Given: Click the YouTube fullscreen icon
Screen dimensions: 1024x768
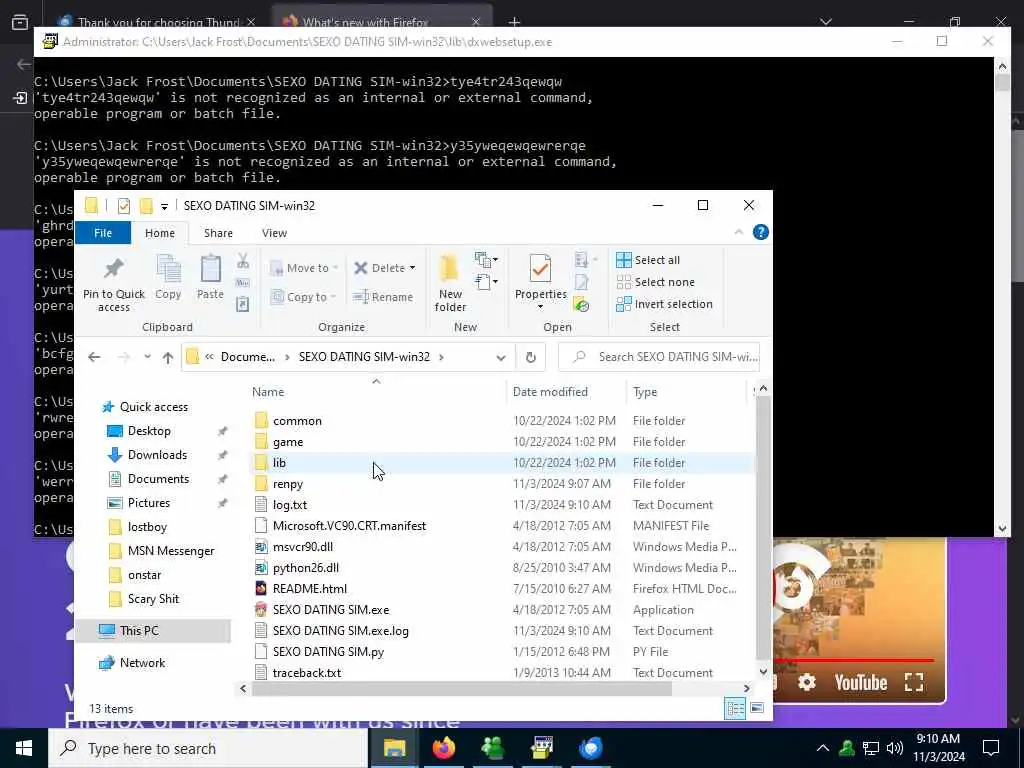Looking at the screenshot, I should click(914, 683).
